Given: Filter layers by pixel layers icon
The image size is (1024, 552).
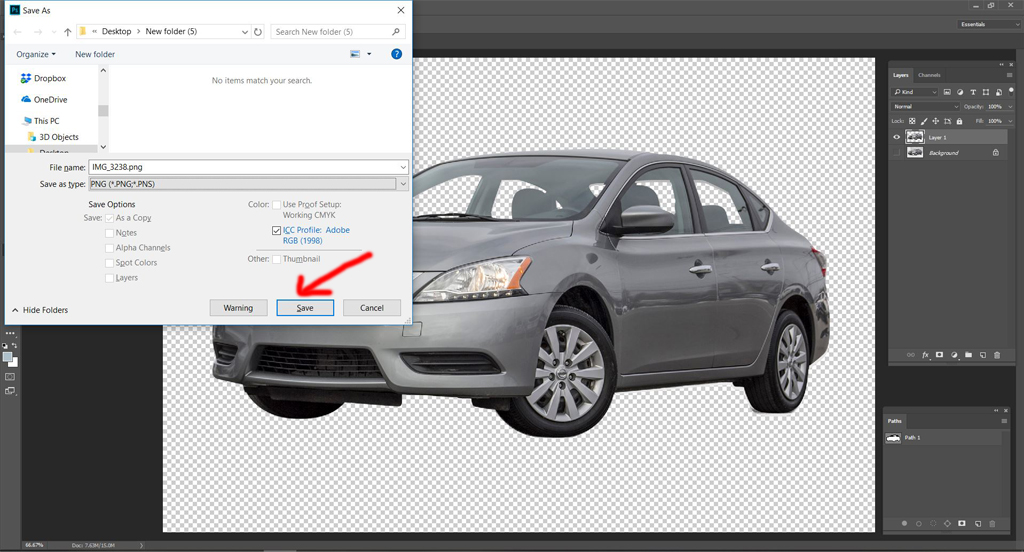Looking at the screenshot, I should point(947,92).
